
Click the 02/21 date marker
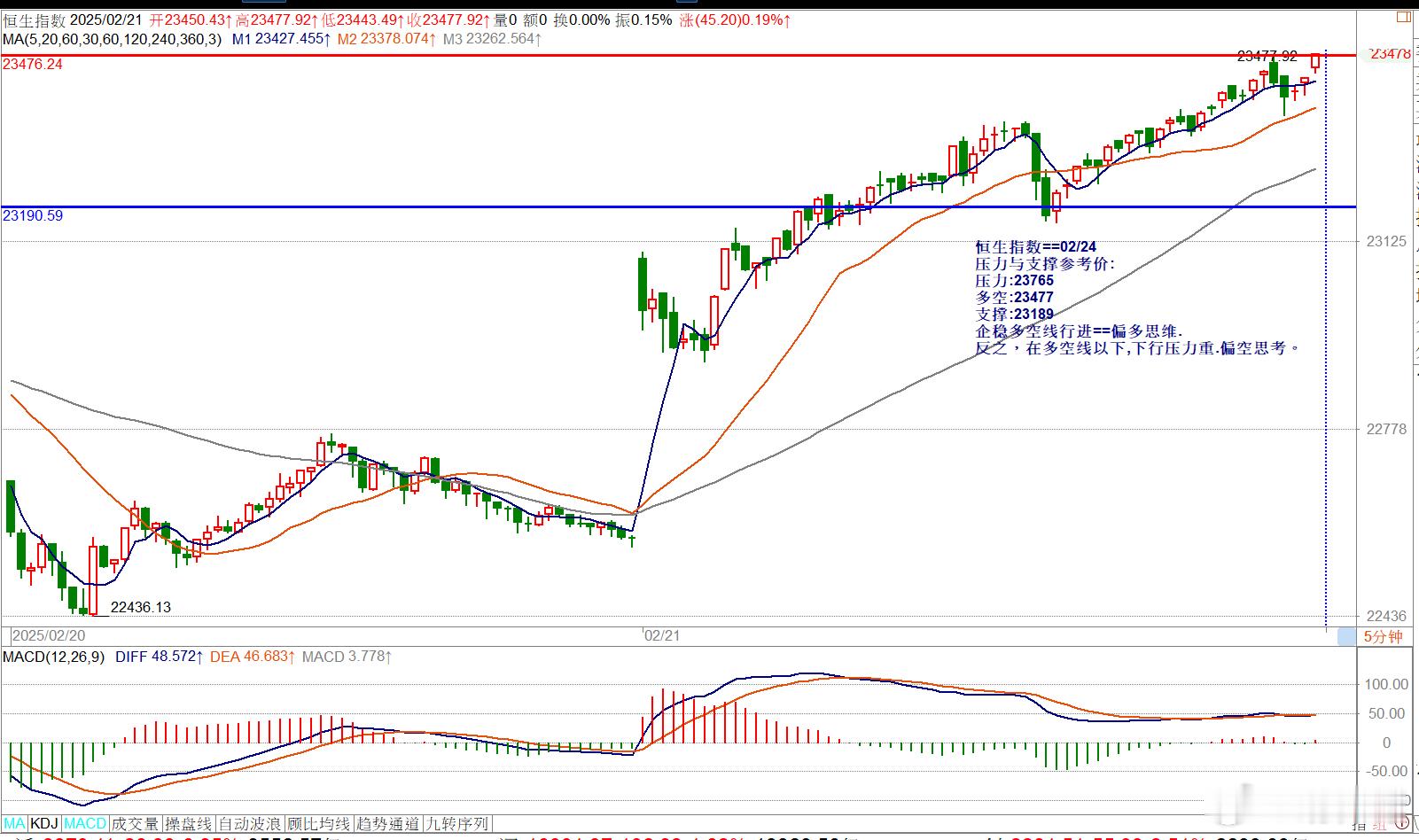(x=662, y=635)
